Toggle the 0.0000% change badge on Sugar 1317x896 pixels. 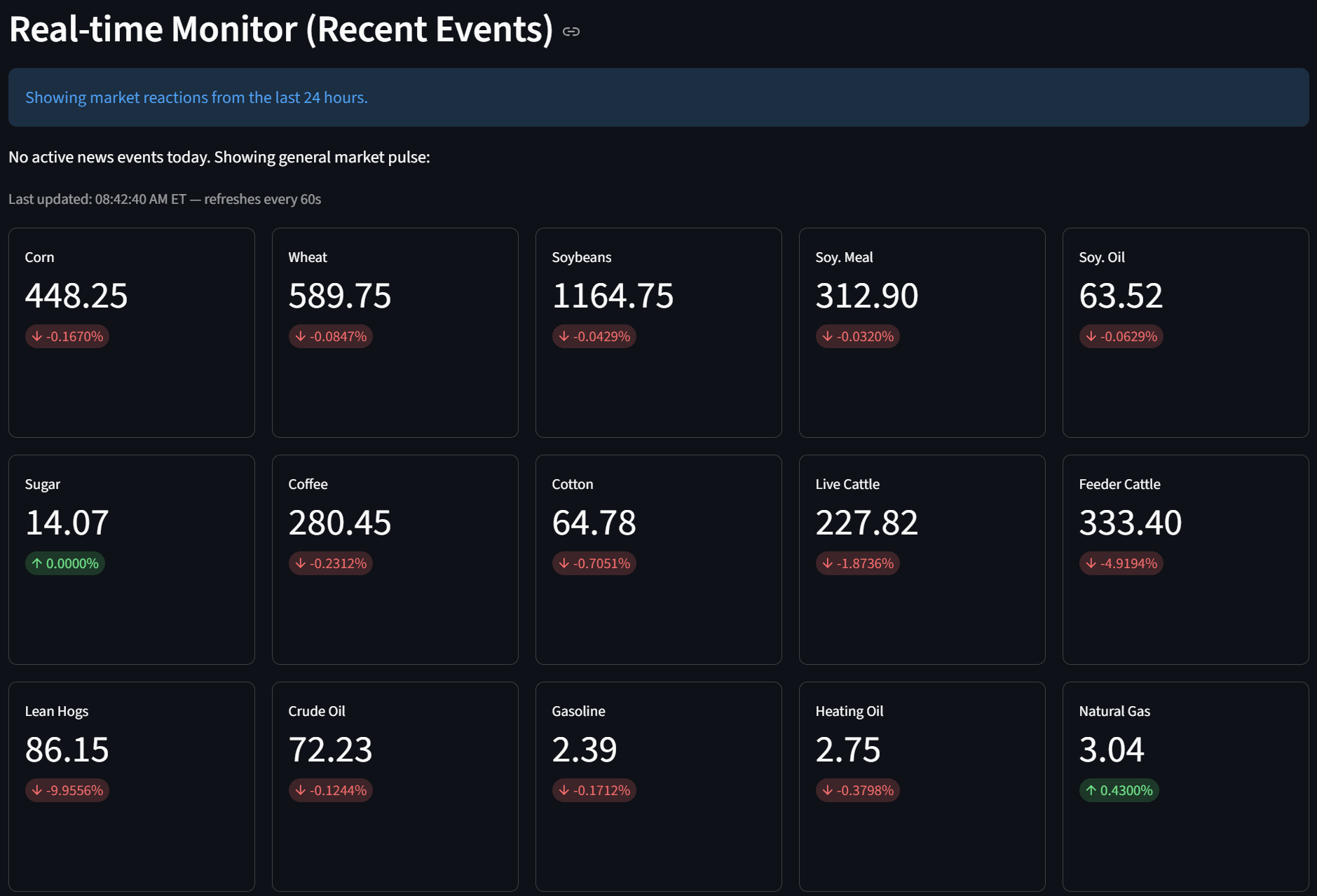65,563
